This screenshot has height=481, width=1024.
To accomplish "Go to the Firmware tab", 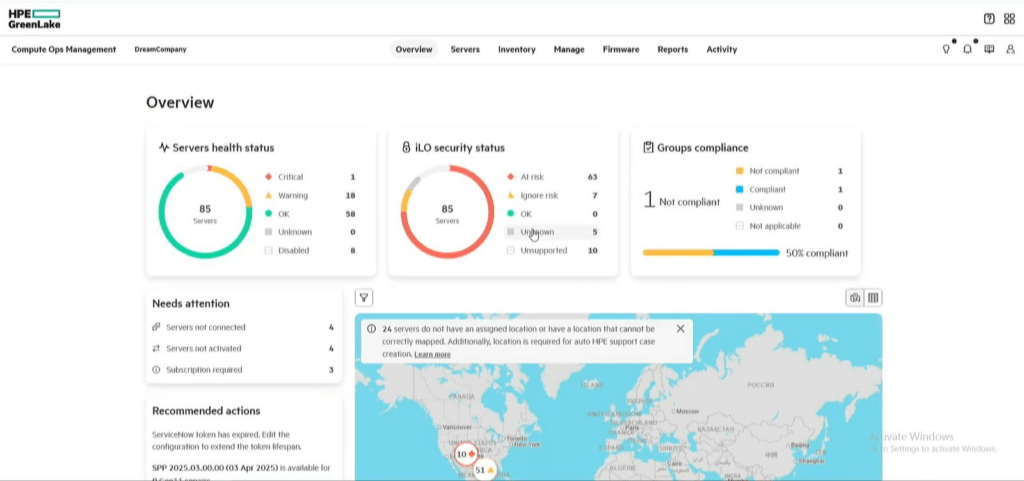I will pyautogui.click(x=620, y=50).
